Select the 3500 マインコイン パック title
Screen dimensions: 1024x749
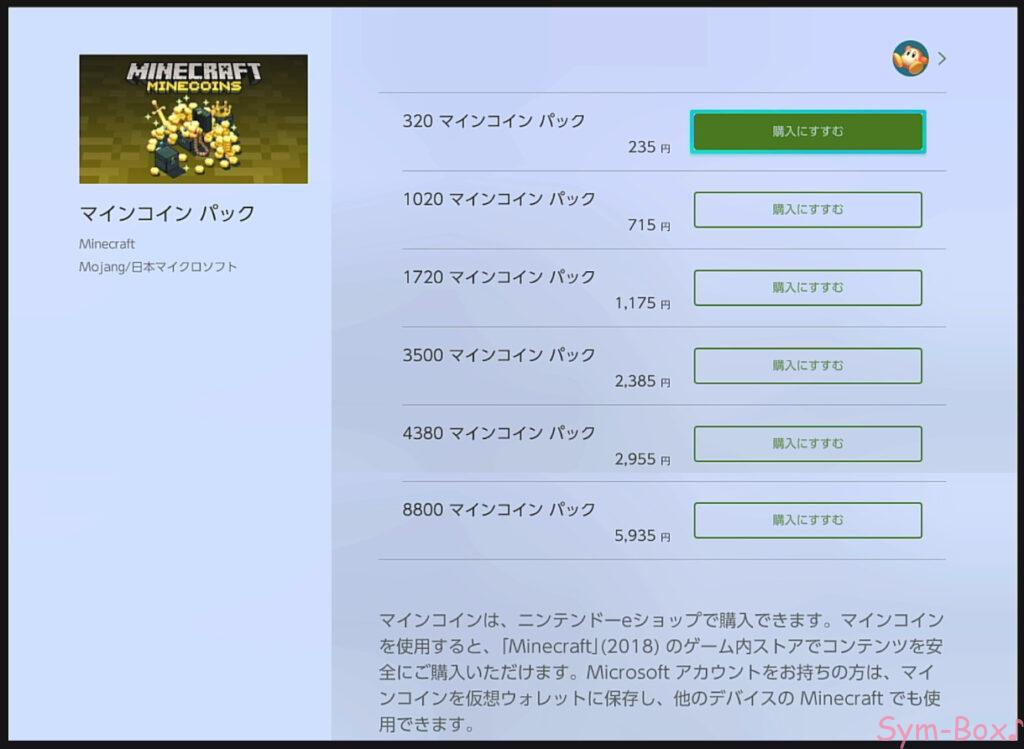pos(498,355)
